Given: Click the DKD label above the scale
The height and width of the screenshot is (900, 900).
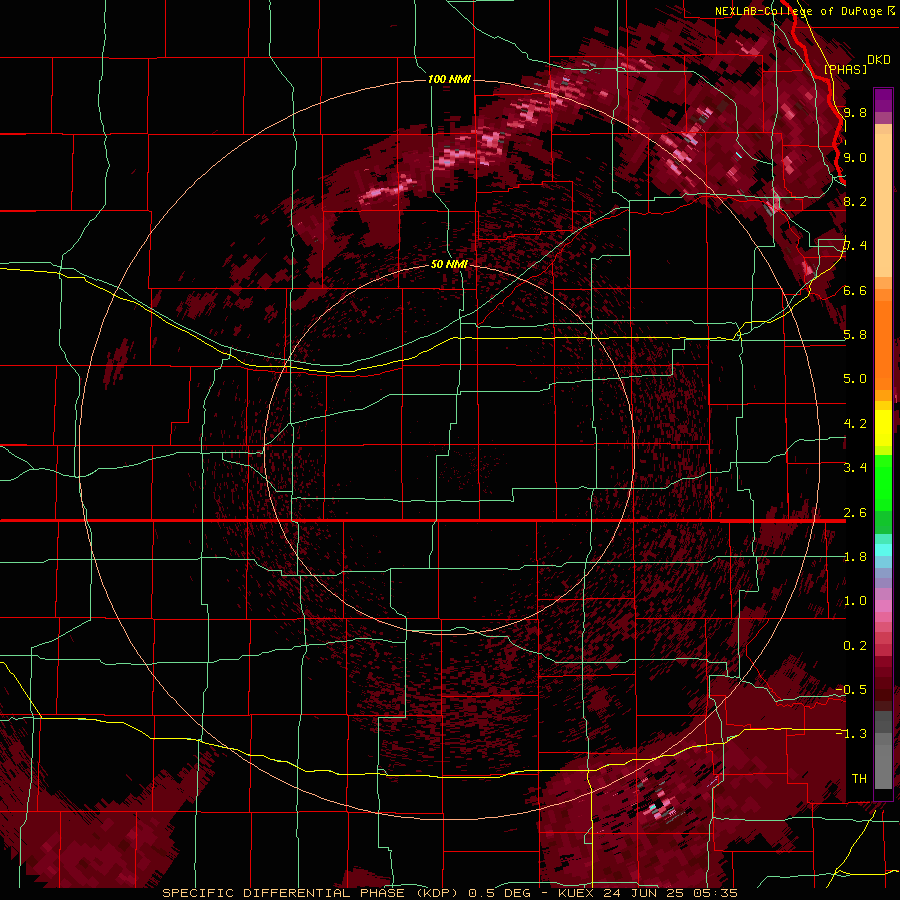Looking at the screenshot, I should click(878, 60).
